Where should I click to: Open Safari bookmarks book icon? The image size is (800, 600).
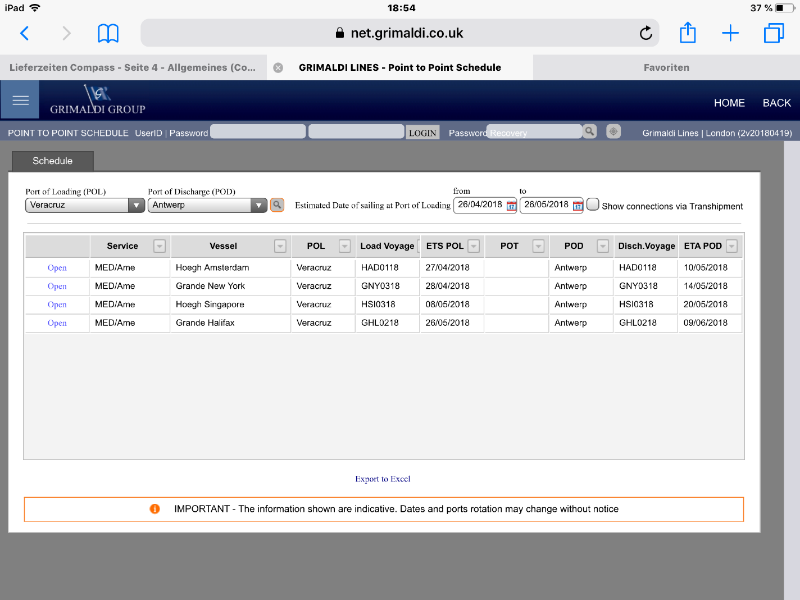[108, 33]
